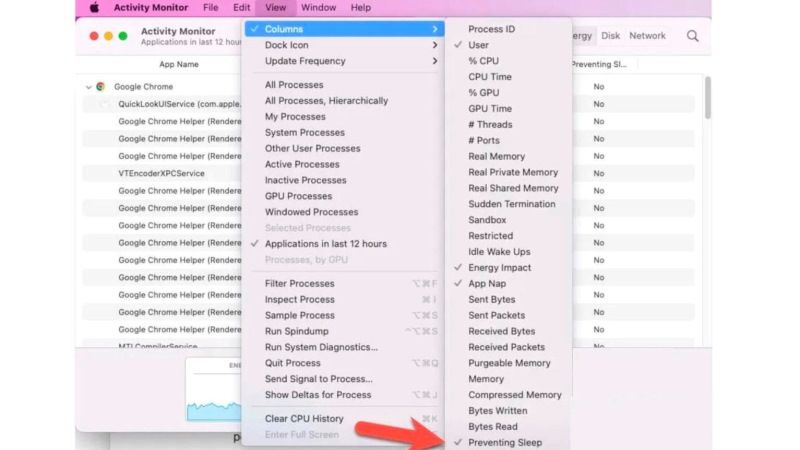The width and height of the screenshot is (800, 450).
Task: Enable the Purgeable Memory column
Action: (508, 363)
